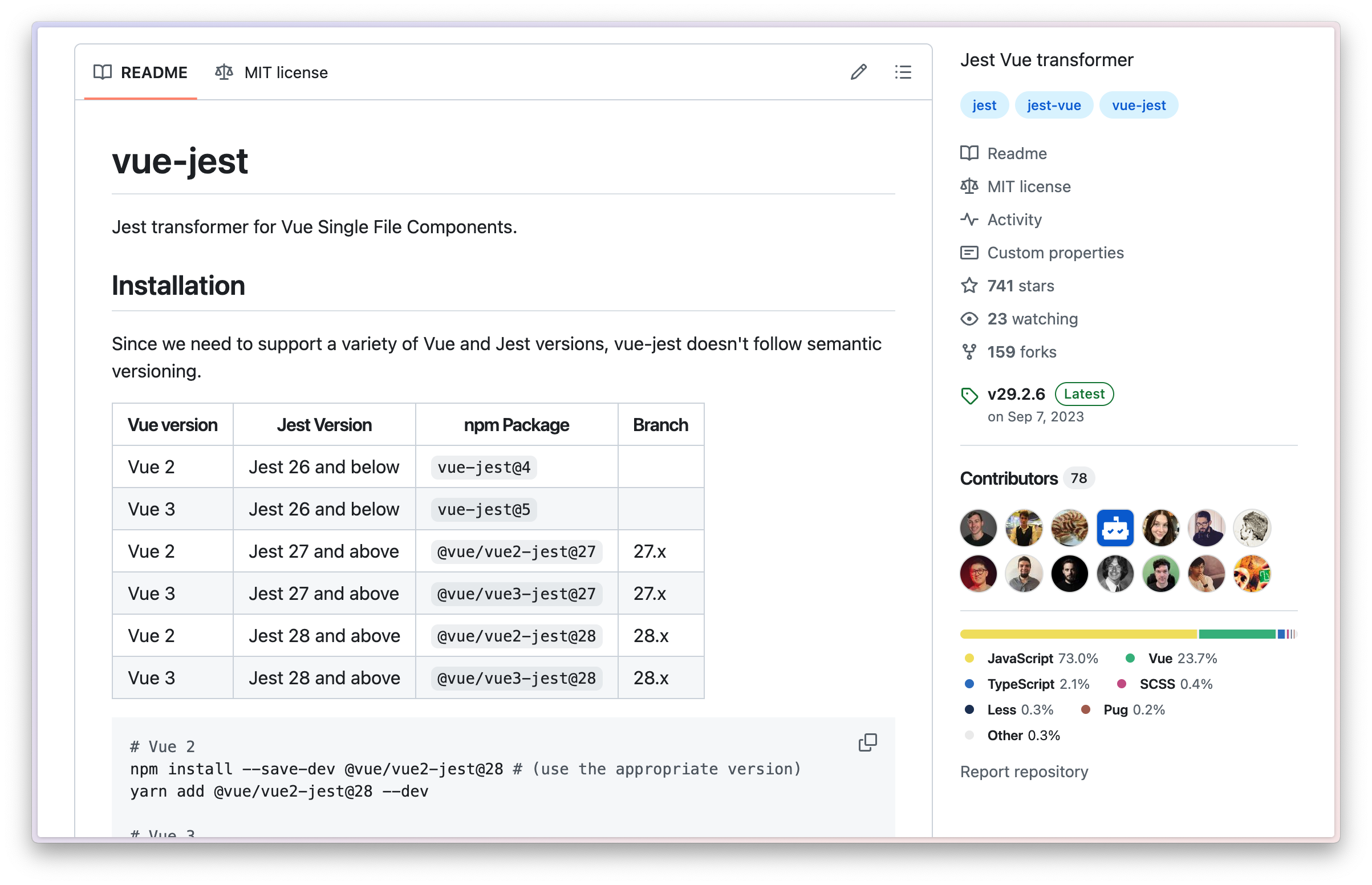This screenshot has height=885, width=1372.
Task: Copy the install code block with copy icon
Action: [867, 742]
